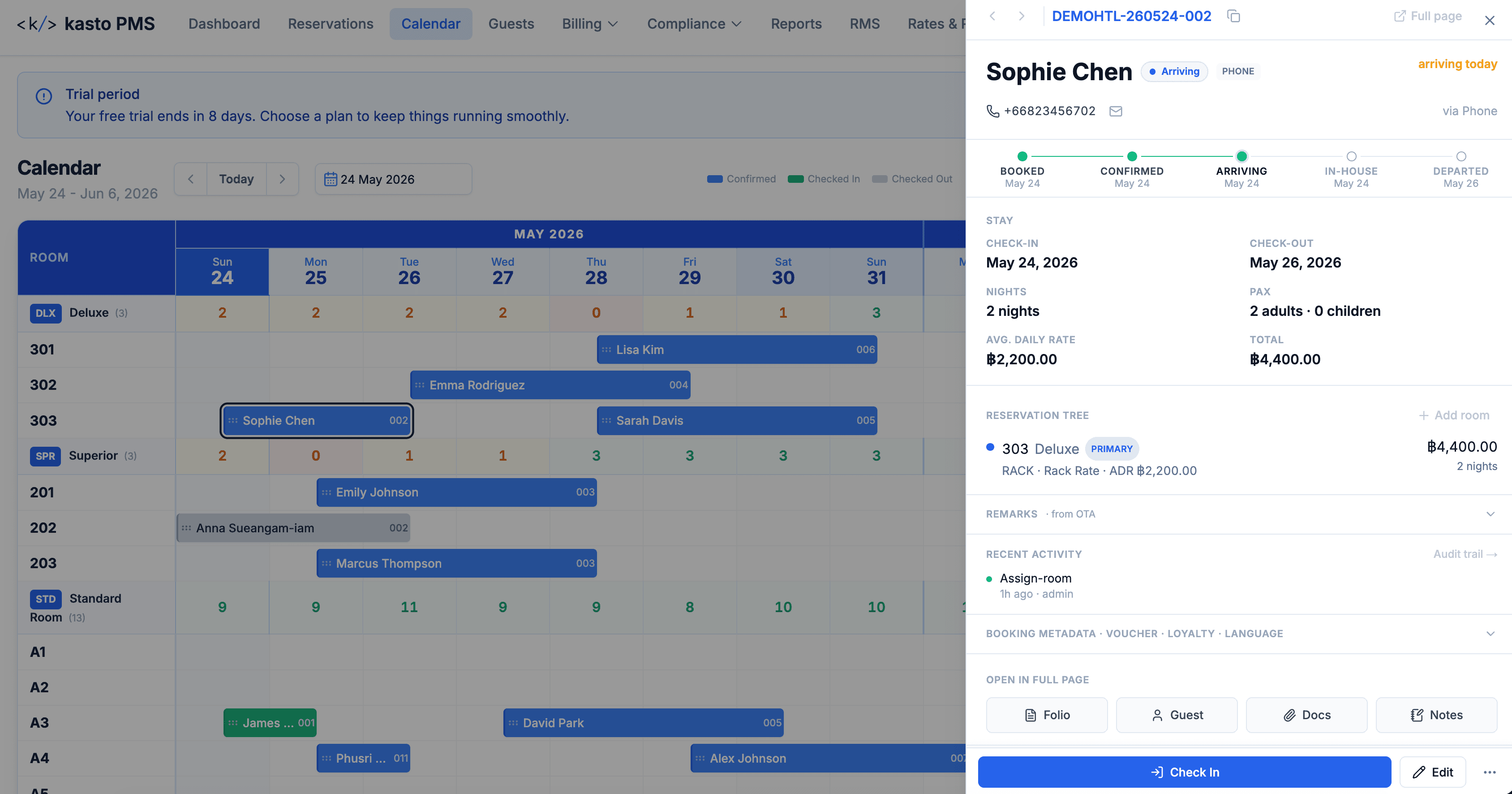
Task: Select the DEPARTED timeline step
Action: [x=1461, y=170]
